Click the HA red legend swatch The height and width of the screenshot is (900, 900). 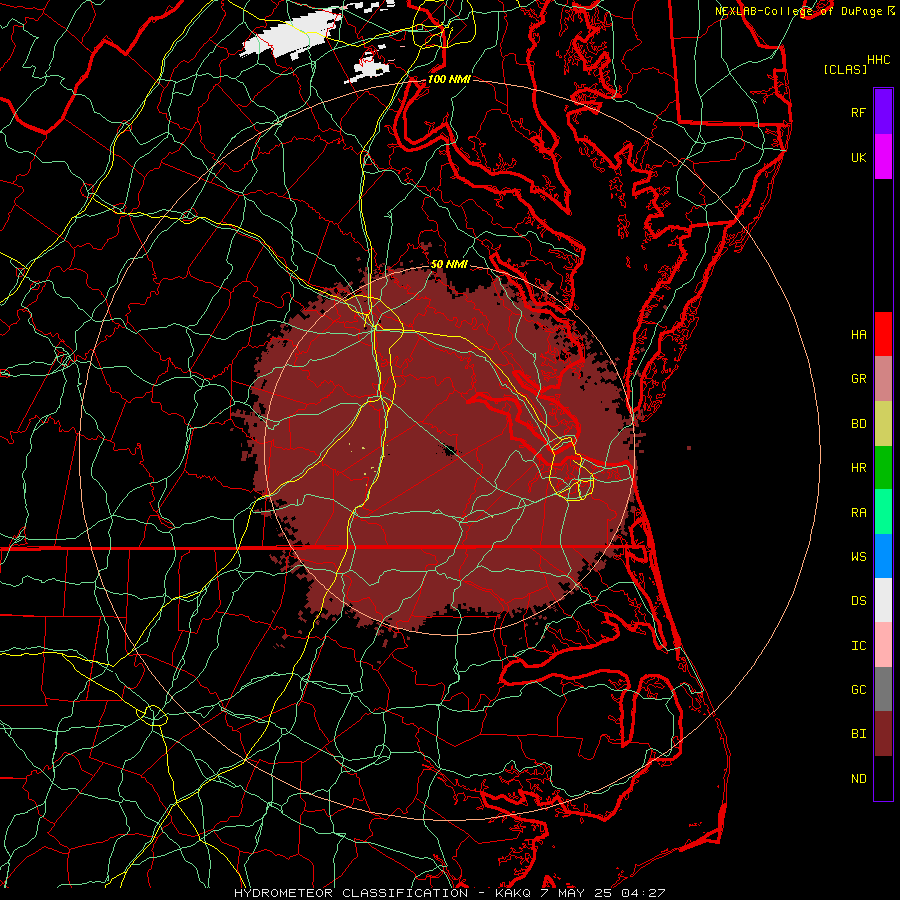pyautogui.click(x=883, y=334)
